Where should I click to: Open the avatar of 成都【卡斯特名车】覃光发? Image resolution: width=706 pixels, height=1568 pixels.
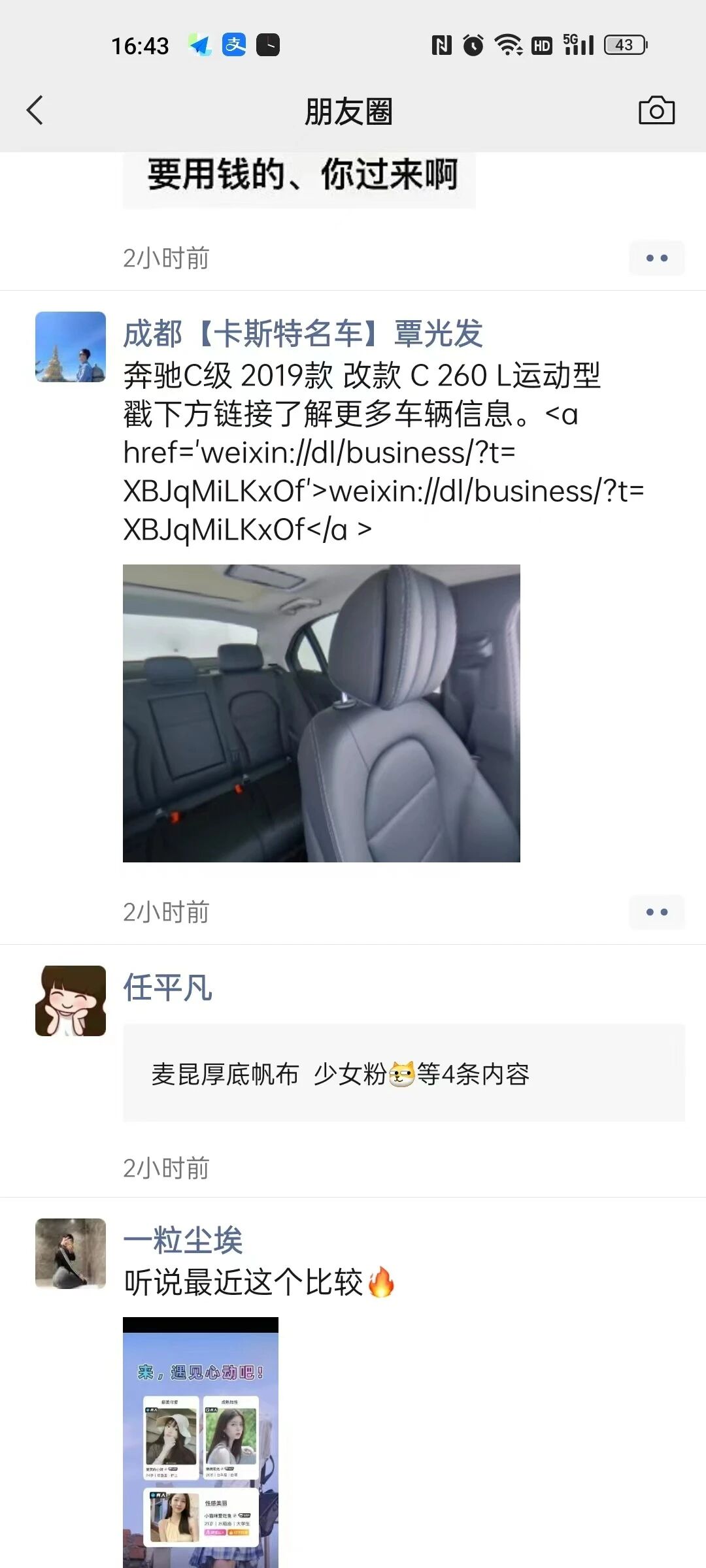pyautogui.click(x=71, y=347)
